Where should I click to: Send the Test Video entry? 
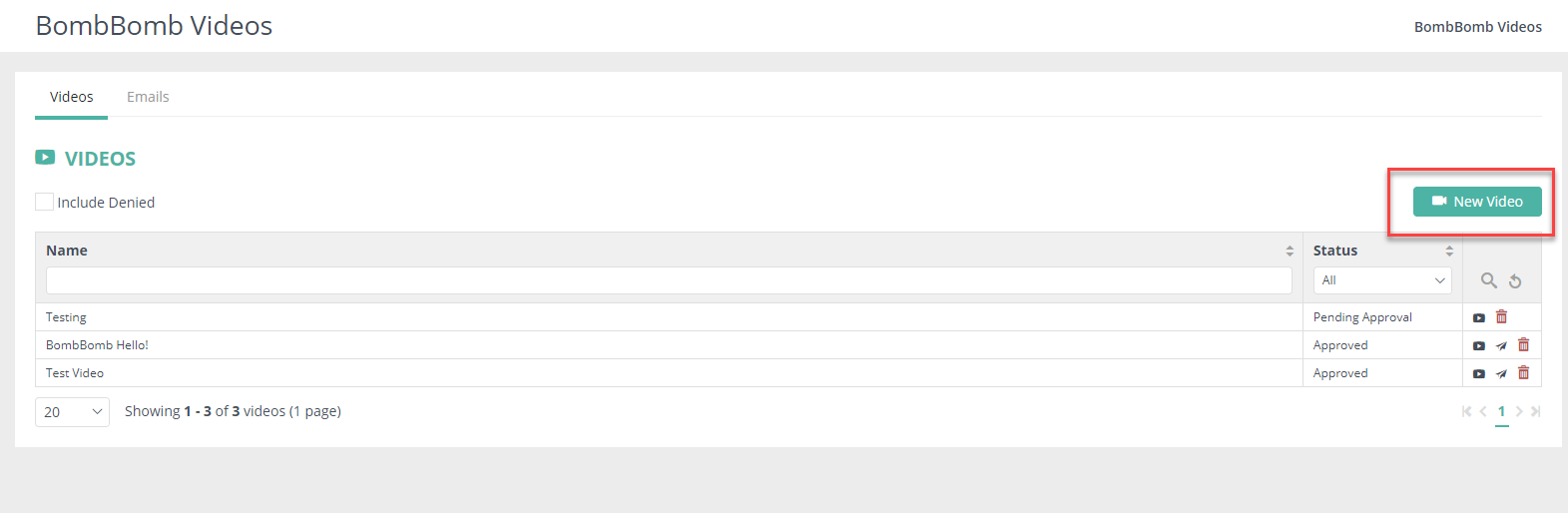[x=1501, y=373]
